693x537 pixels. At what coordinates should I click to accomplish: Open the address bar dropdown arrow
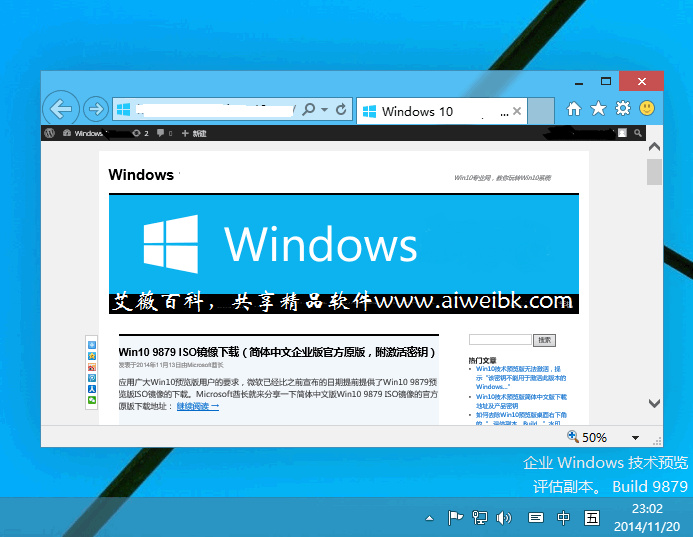tap(324, 109)
